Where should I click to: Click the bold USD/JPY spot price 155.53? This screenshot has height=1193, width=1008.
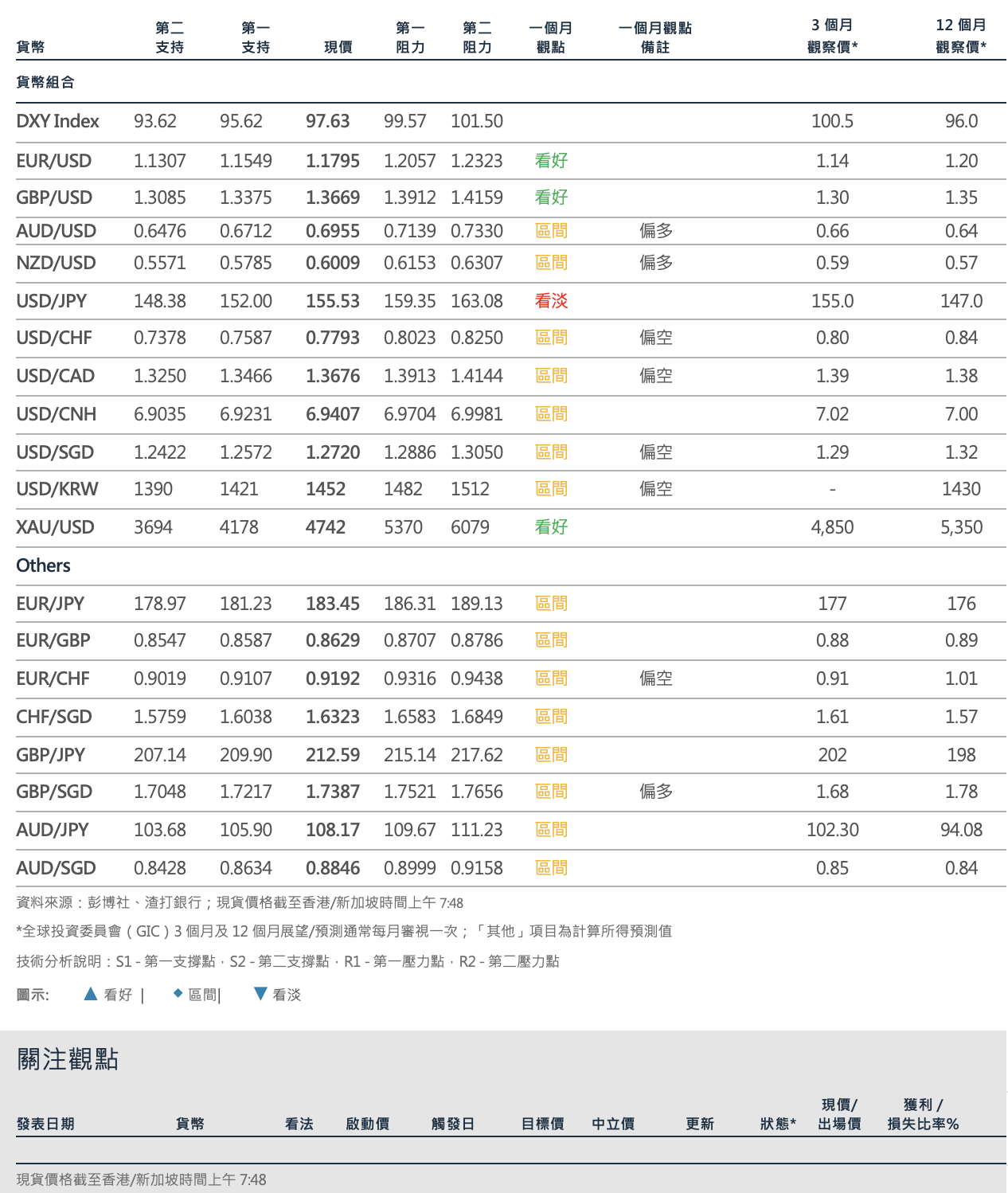point(333,301)
